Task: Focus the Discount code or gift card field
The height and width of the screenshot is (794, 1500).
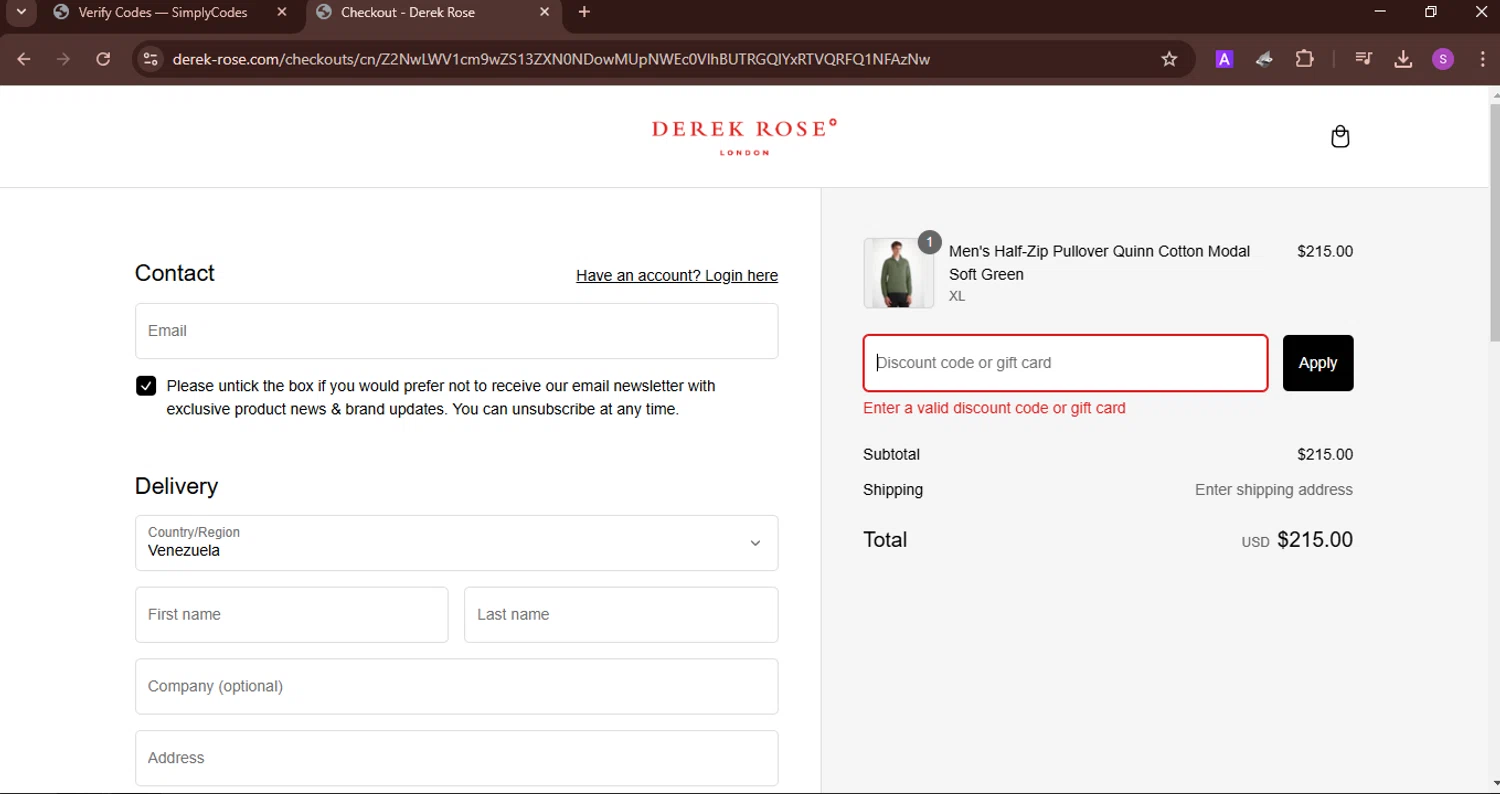Action: (x=1066, y=363)
